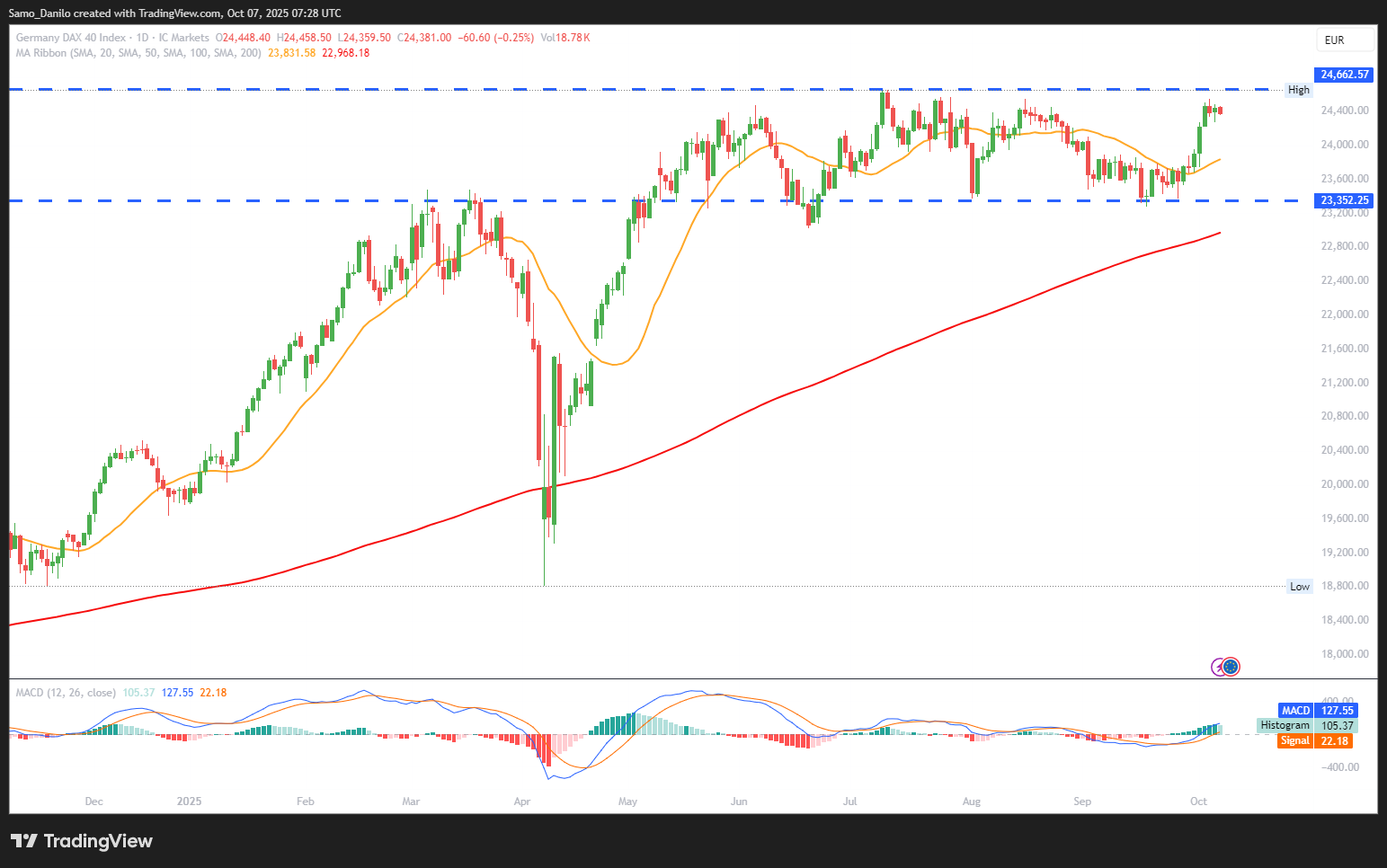1387x868 pixels.
Task: Click the red 22,968.18 SMA value
Action: pos(345,53)
